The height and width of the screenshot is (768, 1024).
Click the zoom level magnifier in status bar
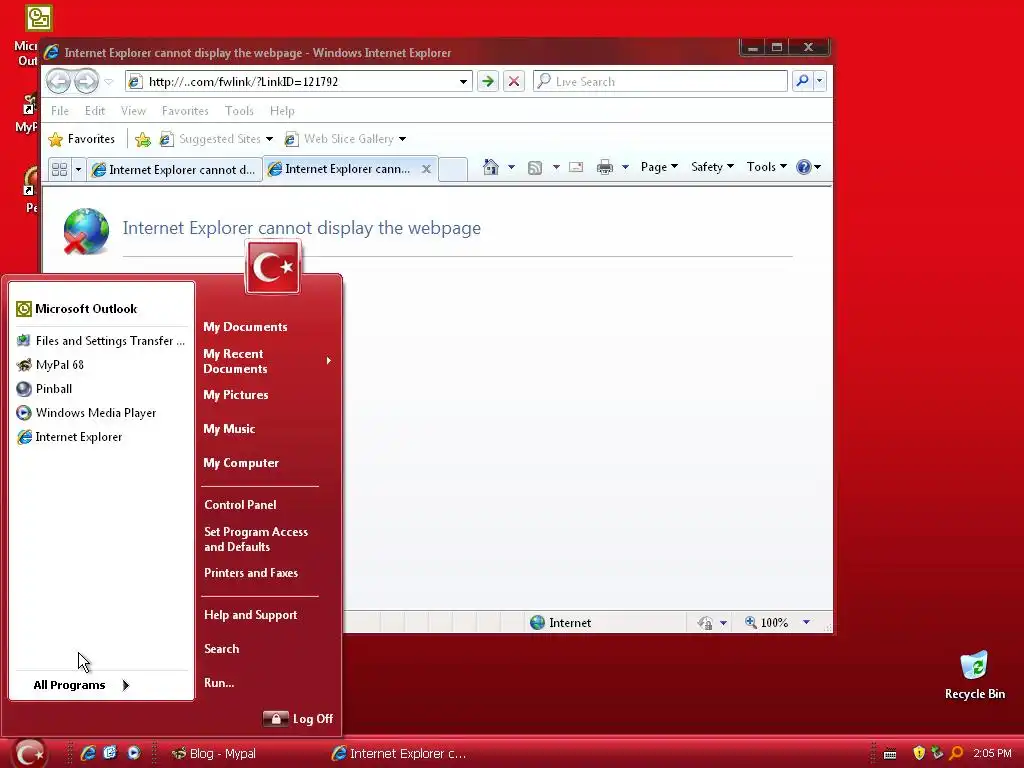coord(751,622)
